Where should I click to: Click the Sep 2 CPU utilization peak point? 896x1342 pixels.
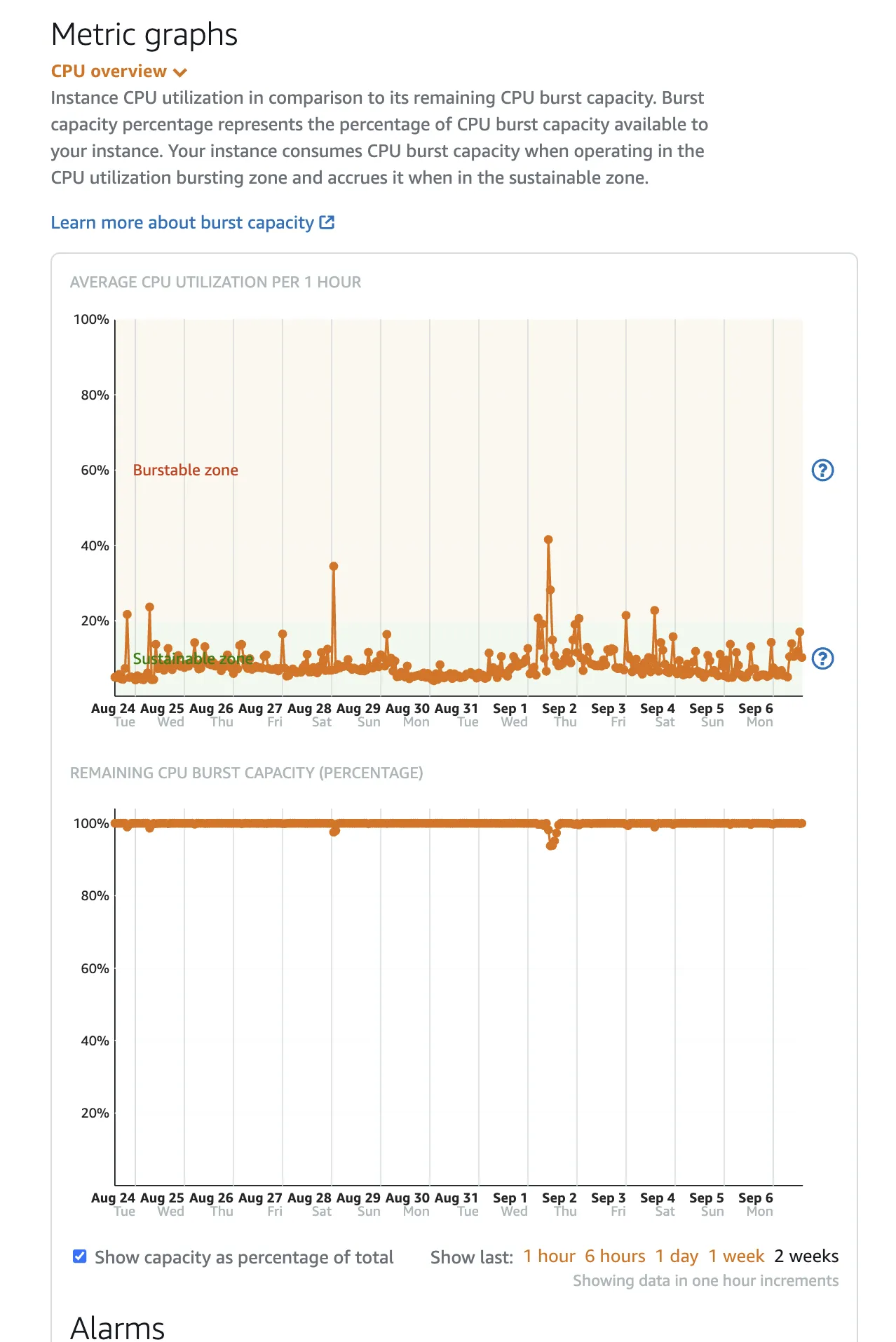[548, 540]
